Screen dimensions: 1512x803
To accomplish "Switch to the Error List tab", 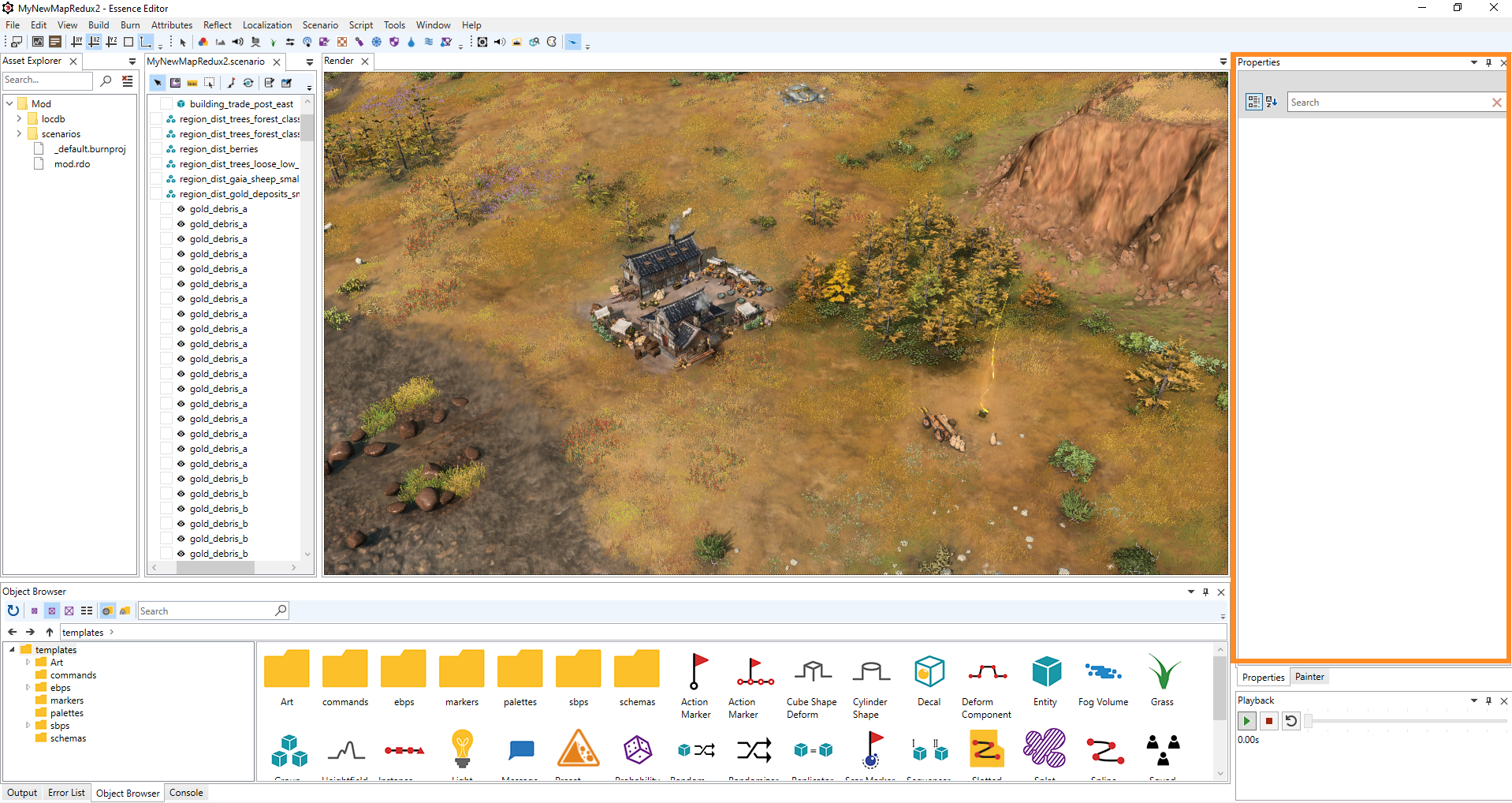I will click(66, 793).
